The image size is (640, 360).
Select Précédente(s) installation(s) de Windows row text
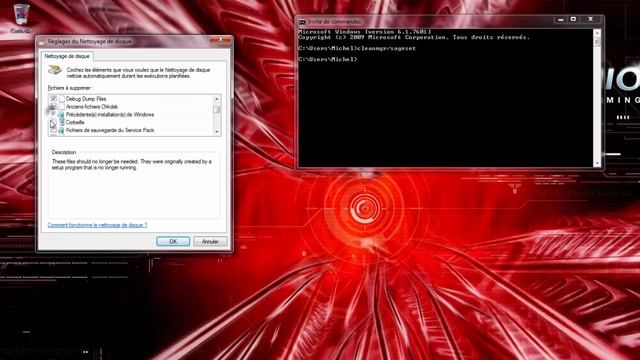click(110, 115)
